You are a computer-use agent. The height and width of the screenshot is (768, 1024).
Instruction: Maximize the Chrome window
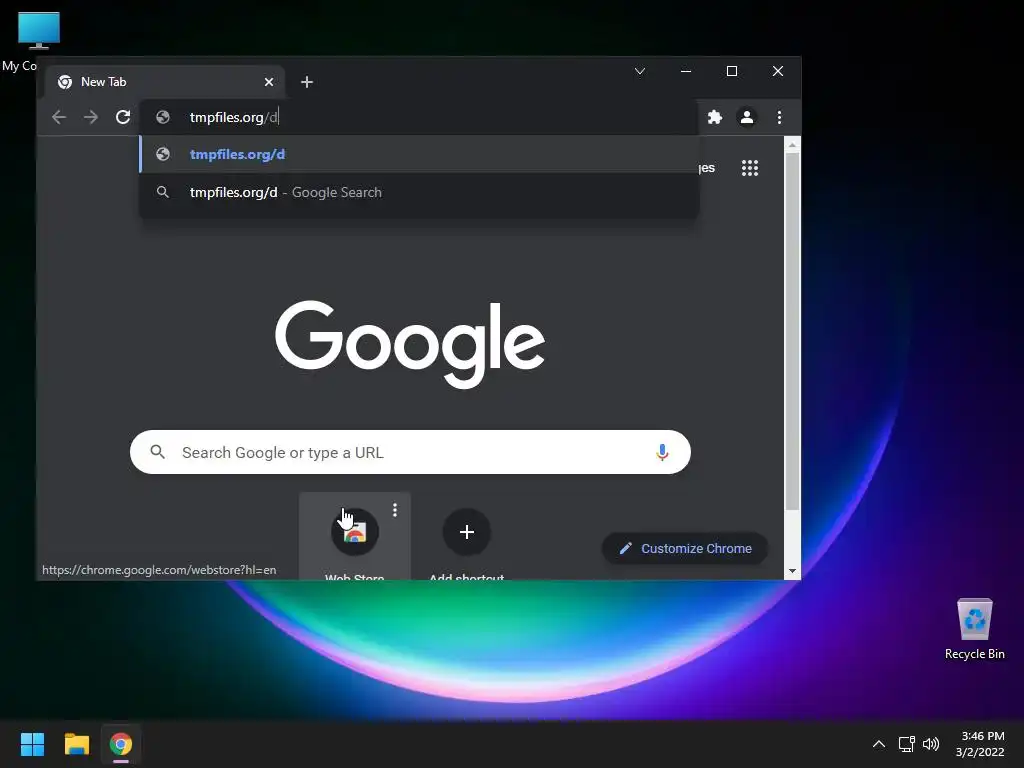pyautogui.click(x=732, y=71)
